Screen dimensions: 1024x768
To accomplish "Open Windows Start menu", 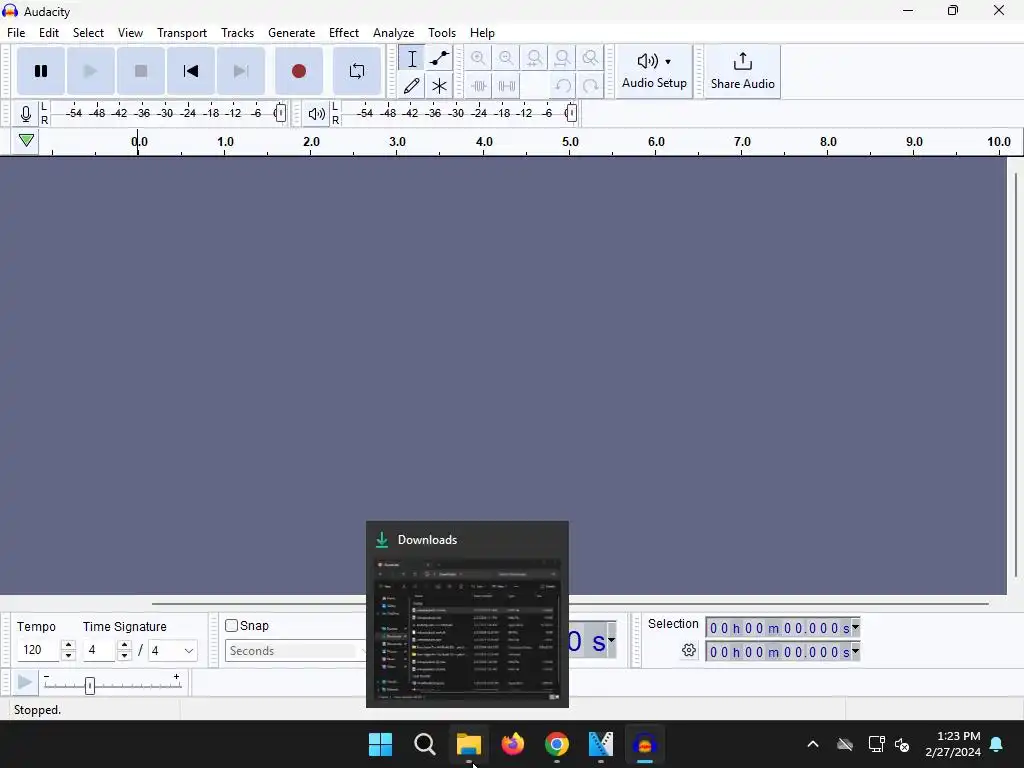I will [380, 744].
